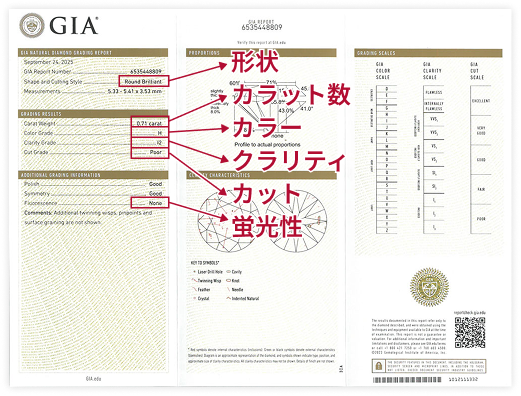Click the 'GIA Color Scale' heading

pos(383,71)
